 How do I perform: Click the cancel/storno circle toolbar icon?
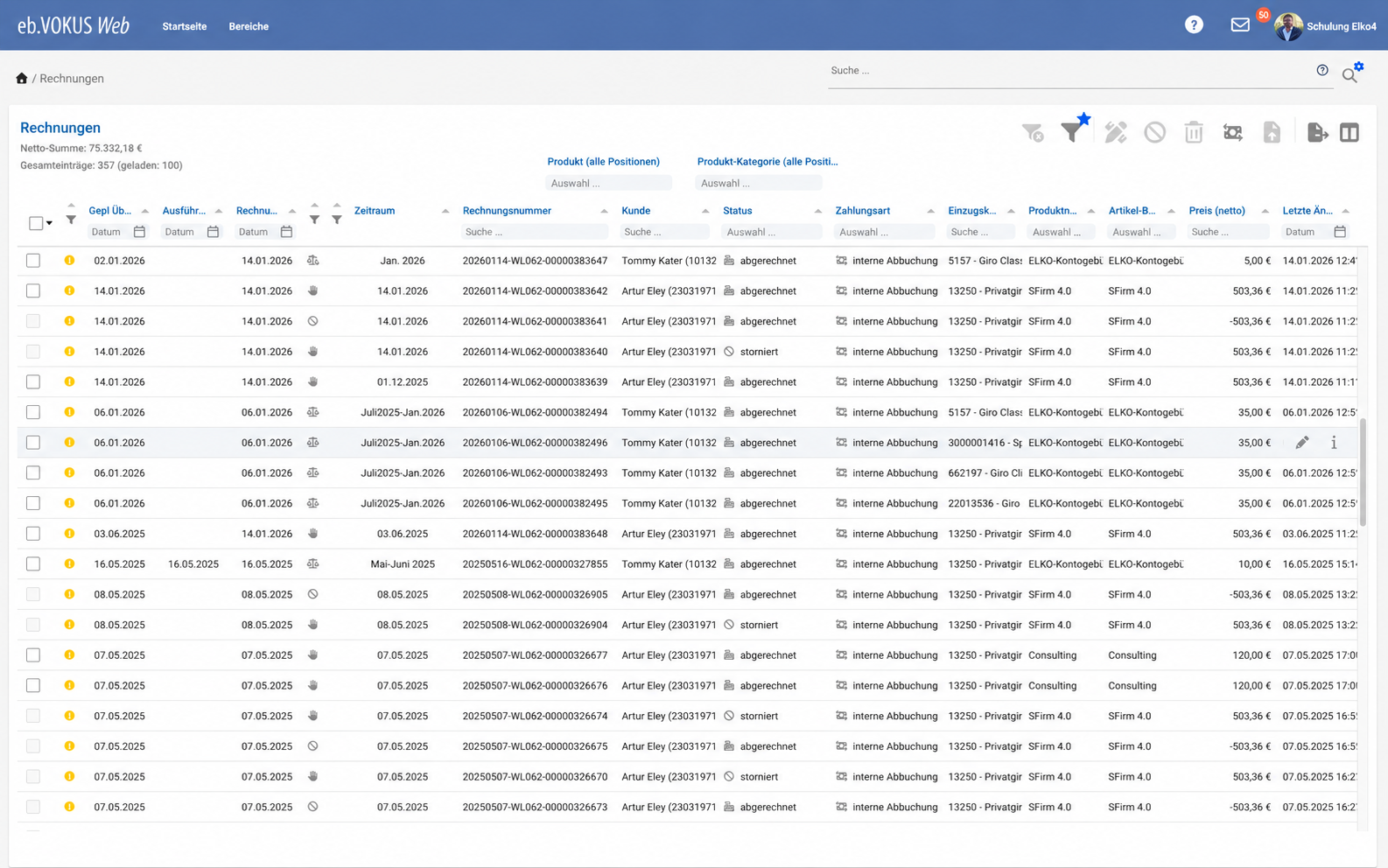[1155, 132]
